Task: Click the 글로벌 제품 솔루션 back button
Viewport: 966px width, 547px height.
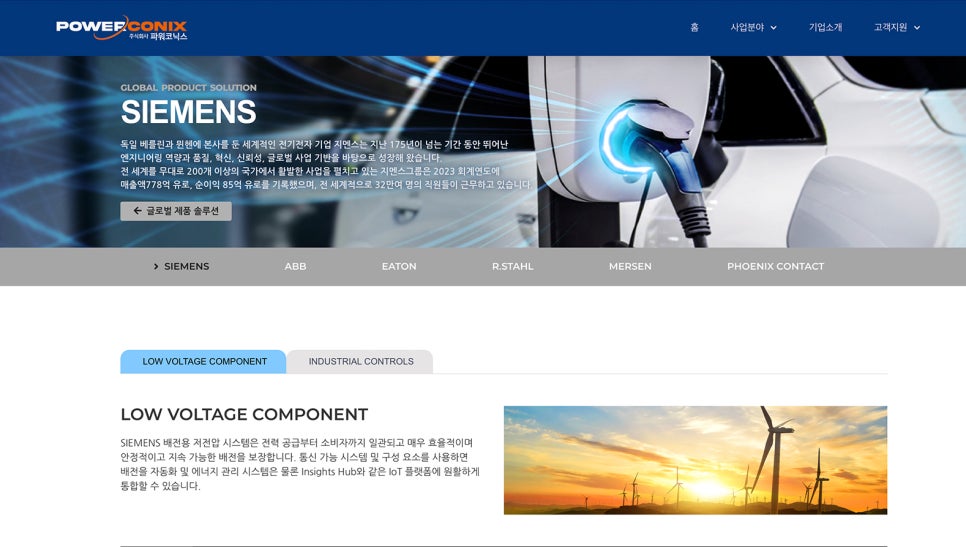Action: (x=176, y=211)
